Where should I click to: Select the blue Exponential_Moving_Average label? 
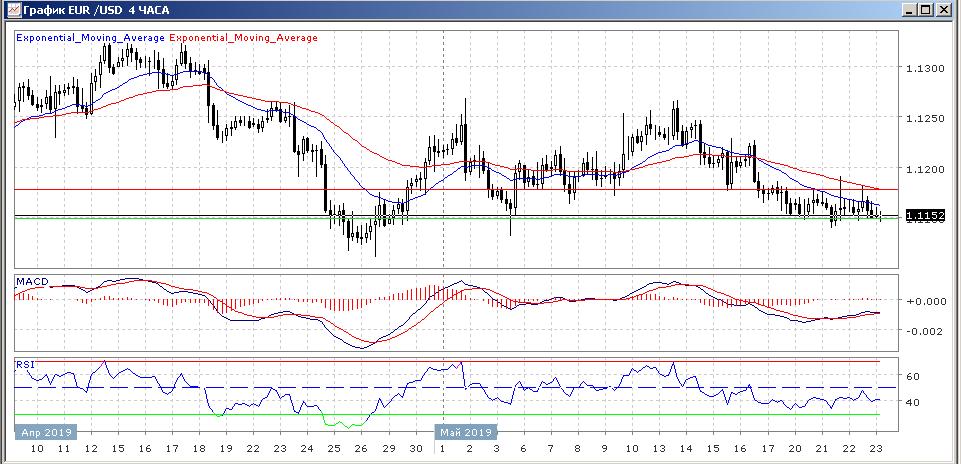point(90,38)
